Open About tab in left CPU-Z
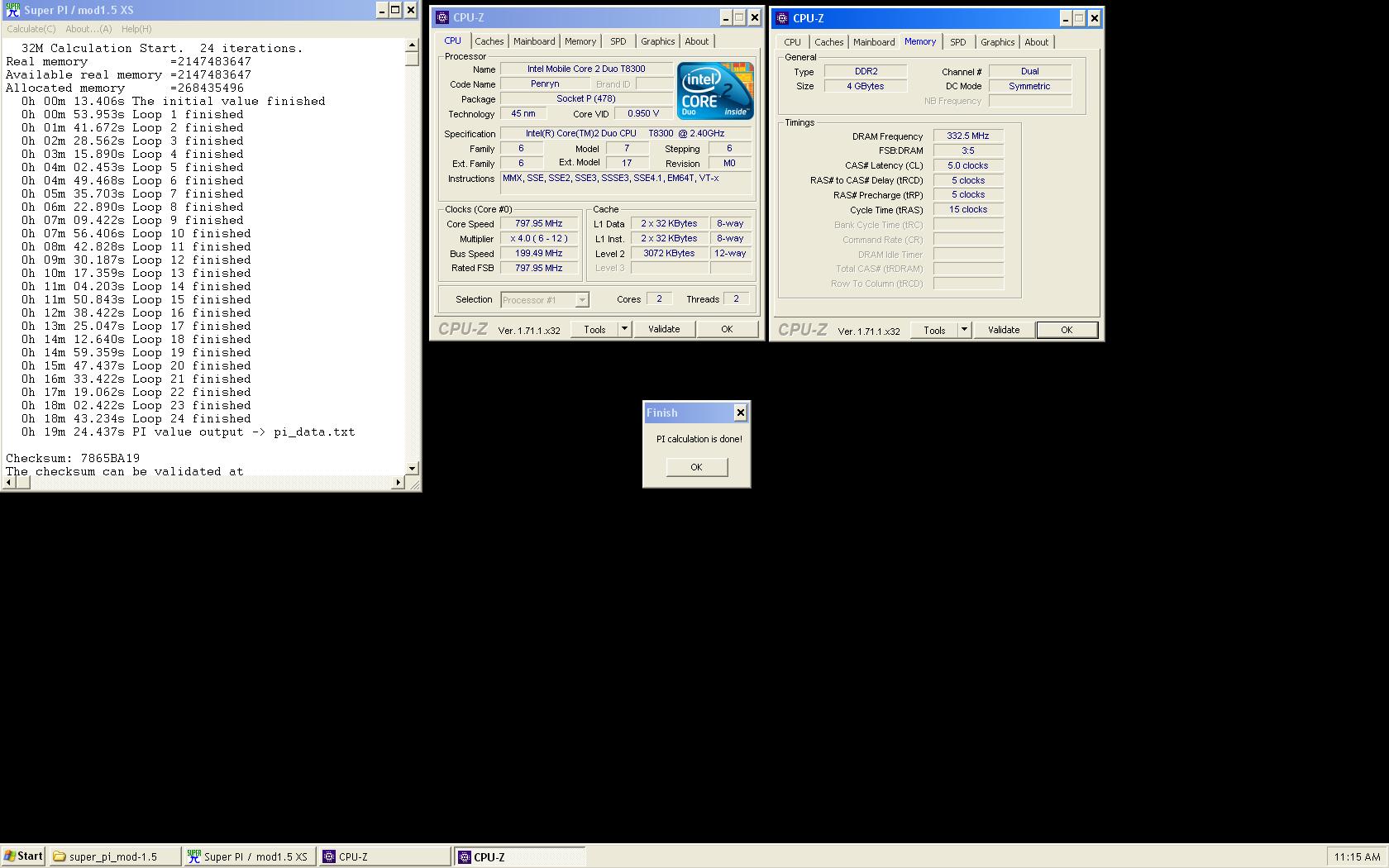 click(697, 41)
